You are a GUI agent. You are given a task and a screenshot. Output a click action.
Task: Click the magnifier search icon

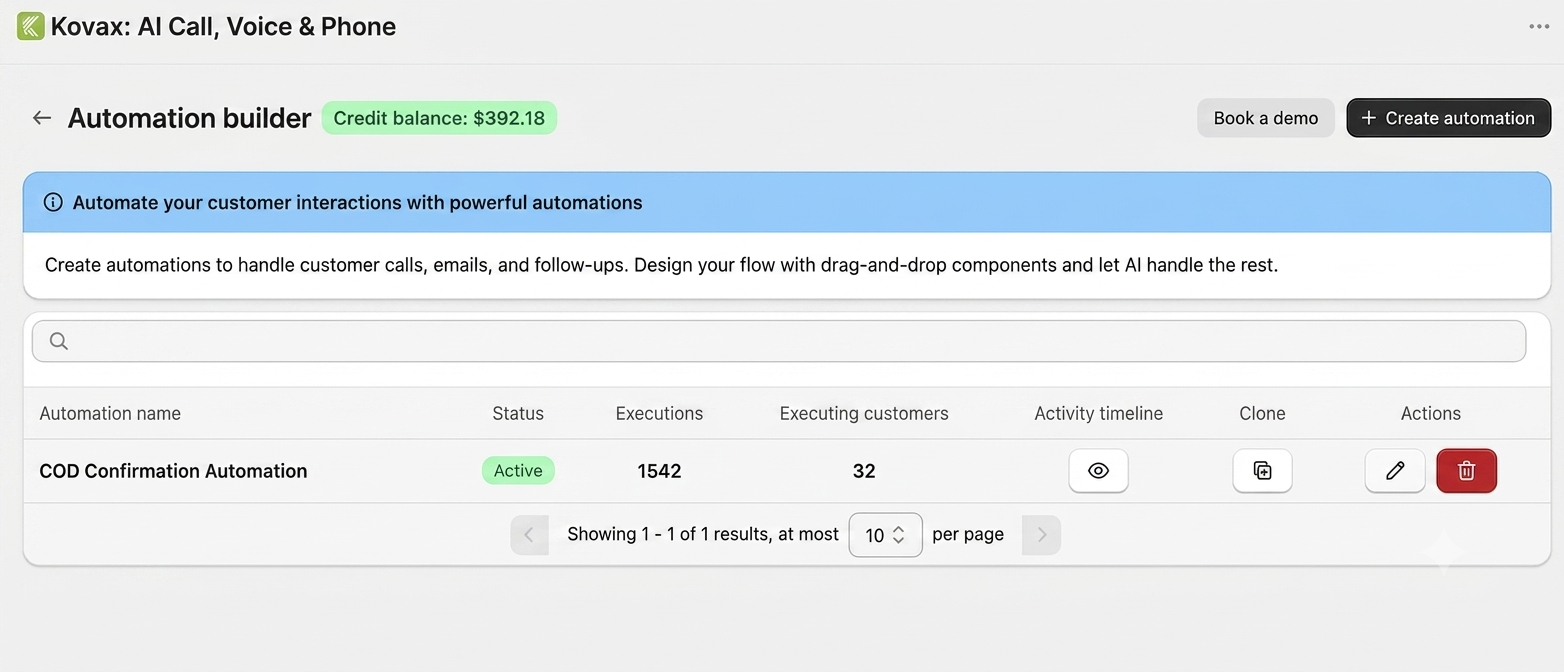coord(59,341)
